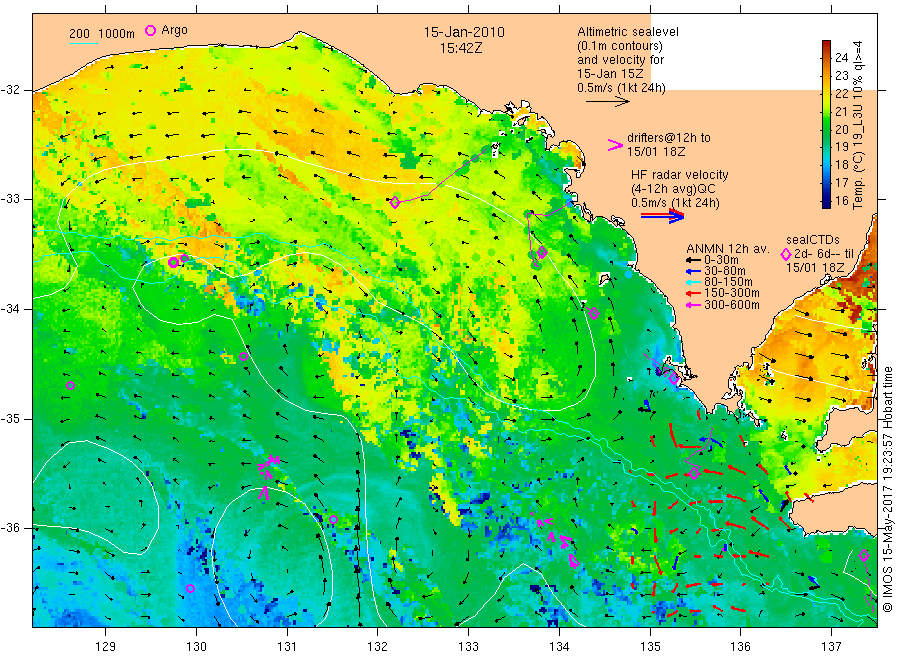900x660 pixels.
Task: Click the IMOS copyright timestamp text
Action: (887, 488)
